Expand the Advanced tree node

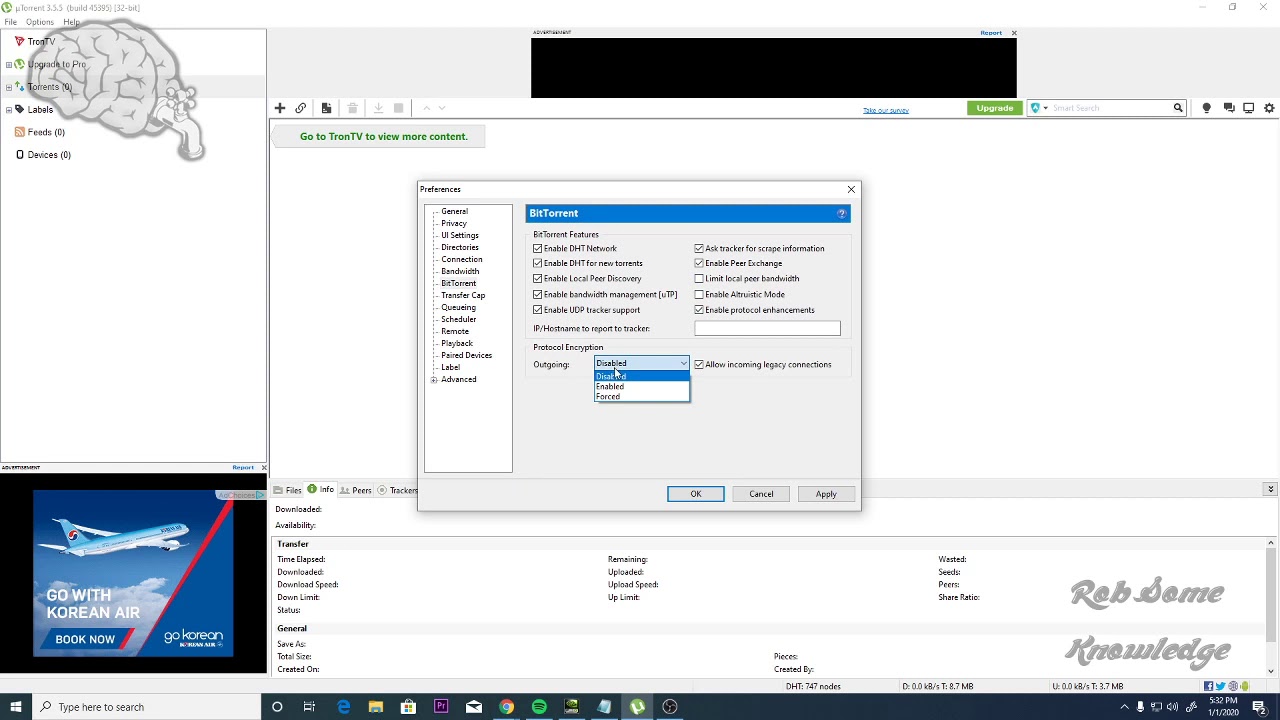434,380
